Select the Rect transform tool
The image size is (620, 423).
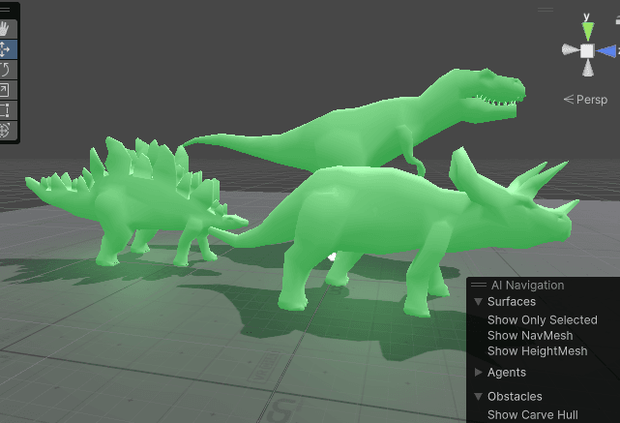coord(6,110)
